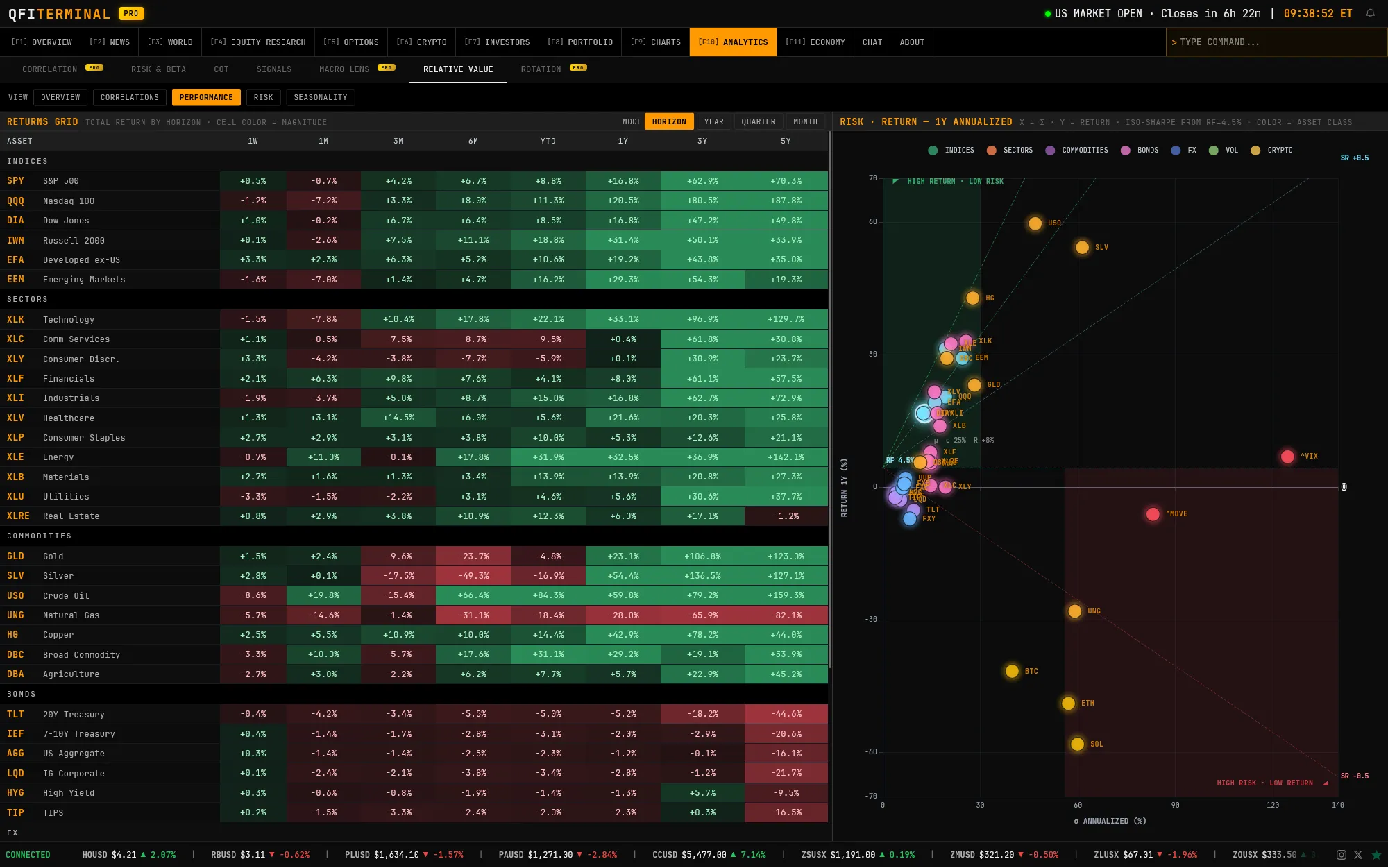Click the small handle at the chart's zero line
Screen dimensions: 1388x868
coord(1344,487)
